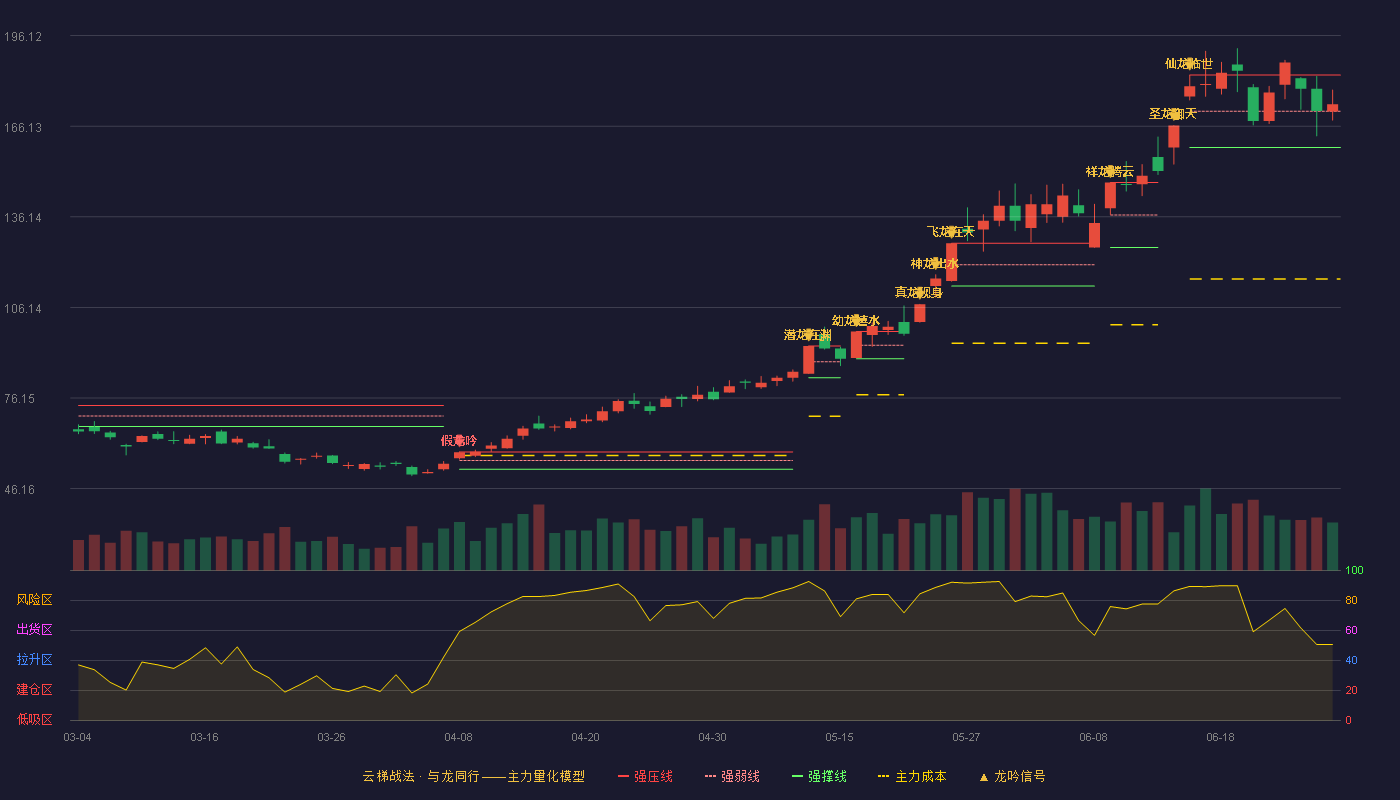Click the 06-08 date label
1400x800 pixels.
(1093, 737)
